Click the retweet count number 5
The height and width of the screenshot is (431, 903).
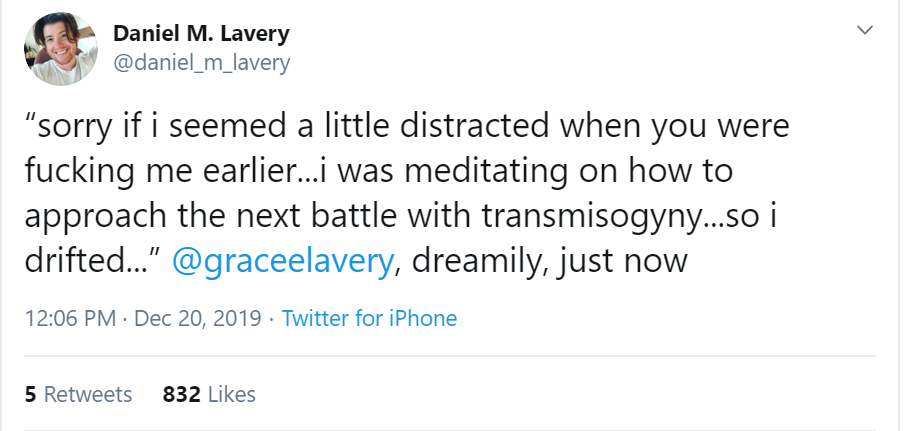(30, 394)
